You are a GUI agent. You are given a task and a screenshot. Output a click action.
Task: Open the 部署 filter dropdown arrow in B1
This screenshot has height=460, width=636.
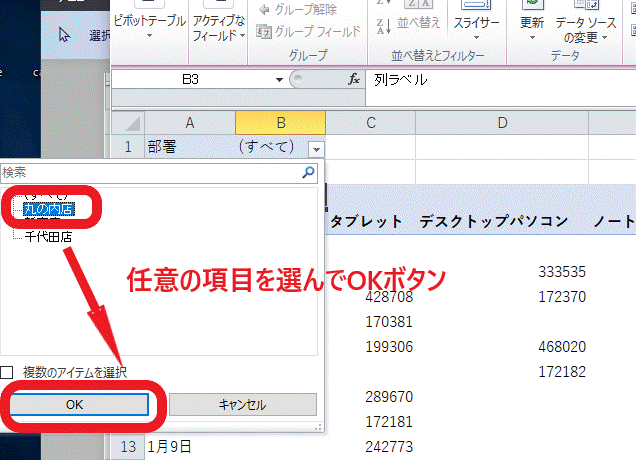[x=316, y=148]
